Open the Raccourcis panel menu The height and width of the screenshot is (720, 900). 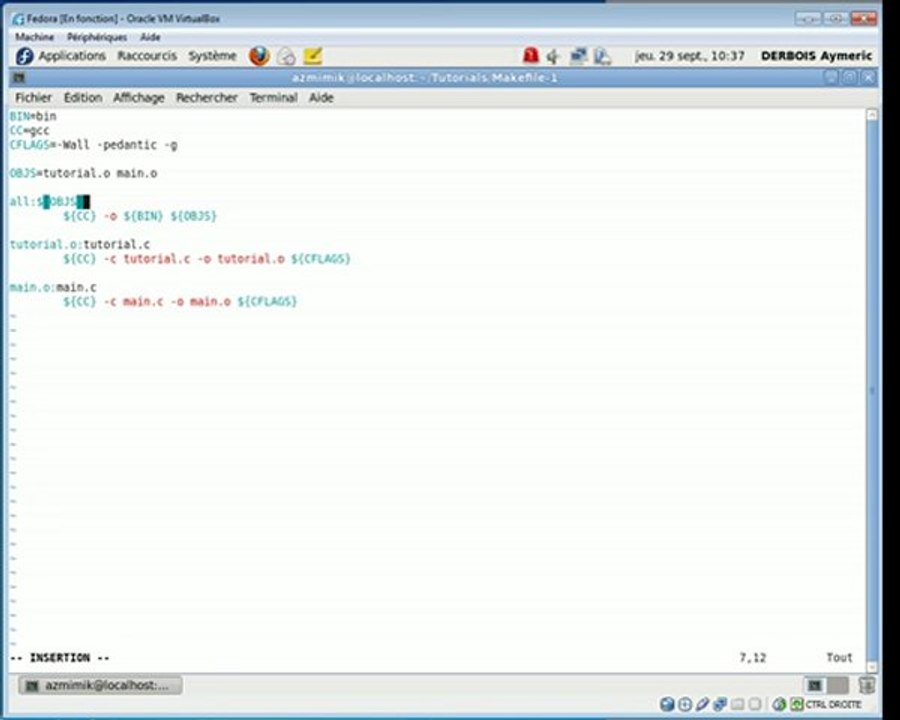147,56
